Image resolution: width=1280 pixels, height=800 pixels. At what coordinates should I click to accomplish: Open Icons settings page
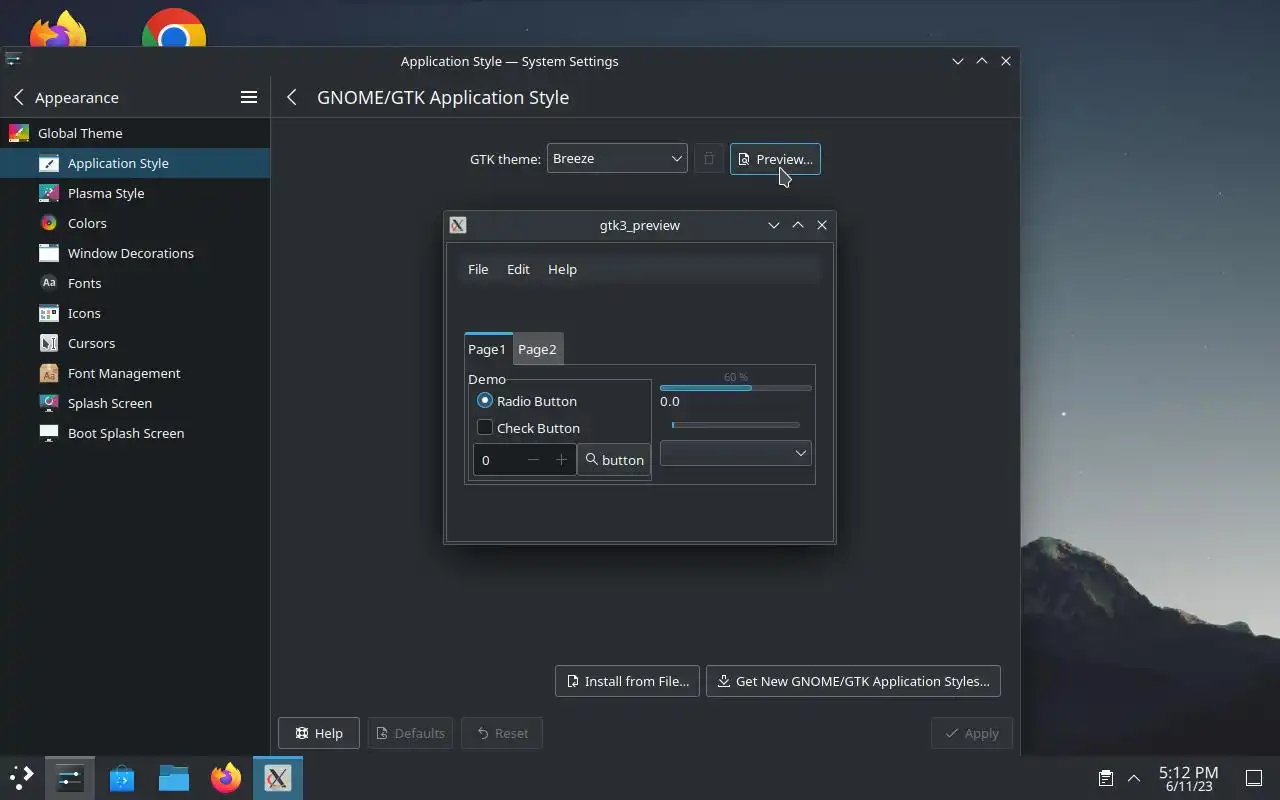point(135,313)
